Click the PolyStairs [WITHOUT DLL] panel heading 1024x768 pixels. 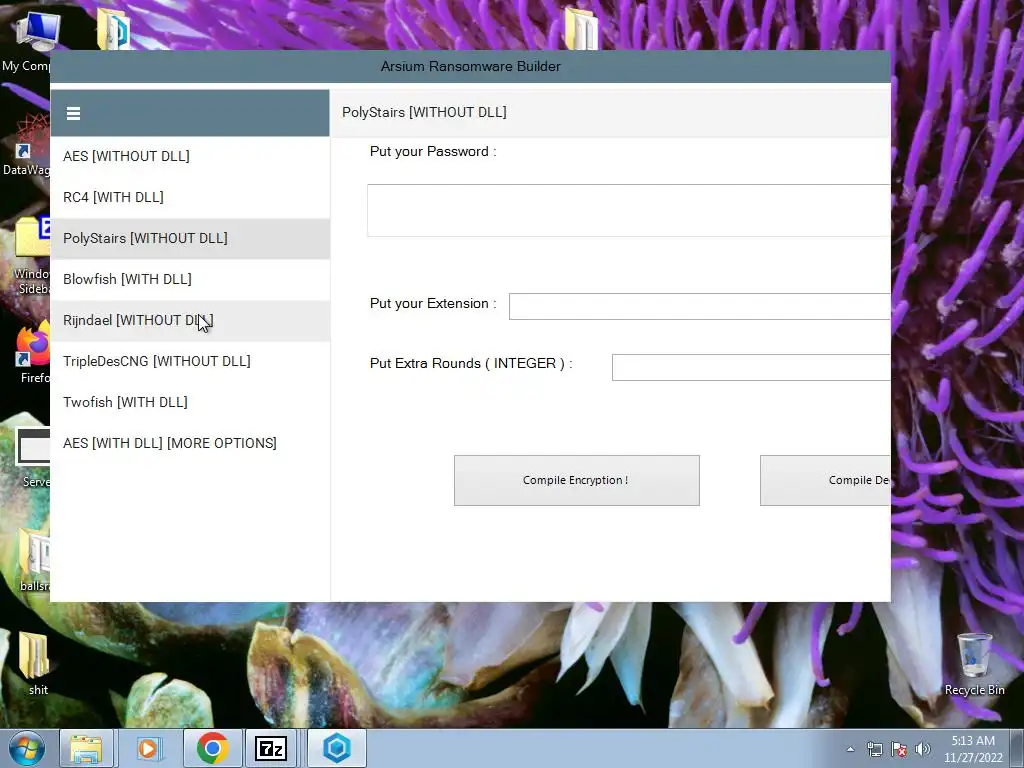coord(424,112)
